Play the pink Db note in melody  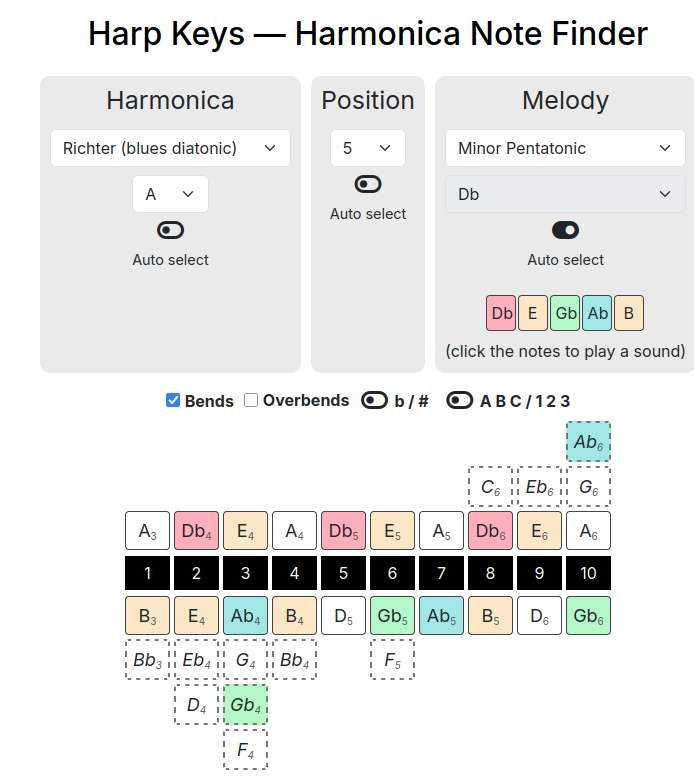[x=501, y=313]
